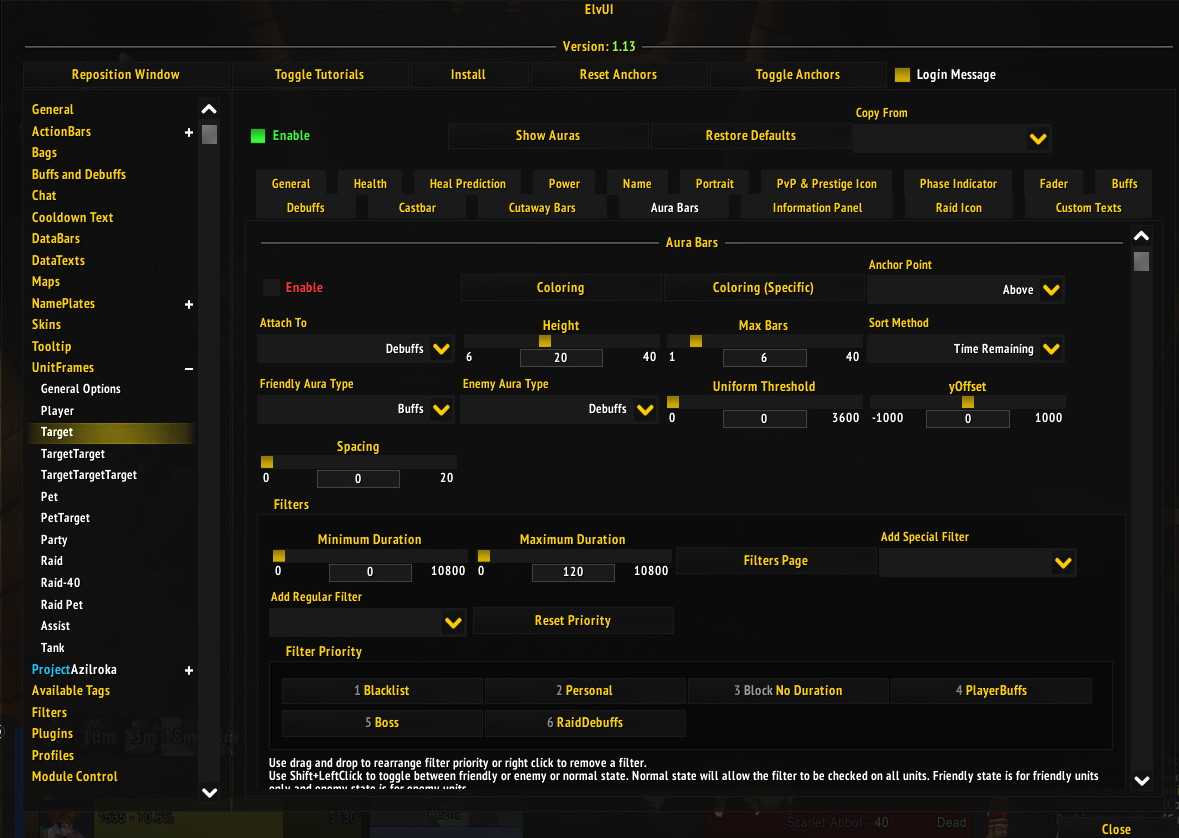Open the Filters Page button
The width and height of the screenshot is (1179, 838).
tap(775, 560)
